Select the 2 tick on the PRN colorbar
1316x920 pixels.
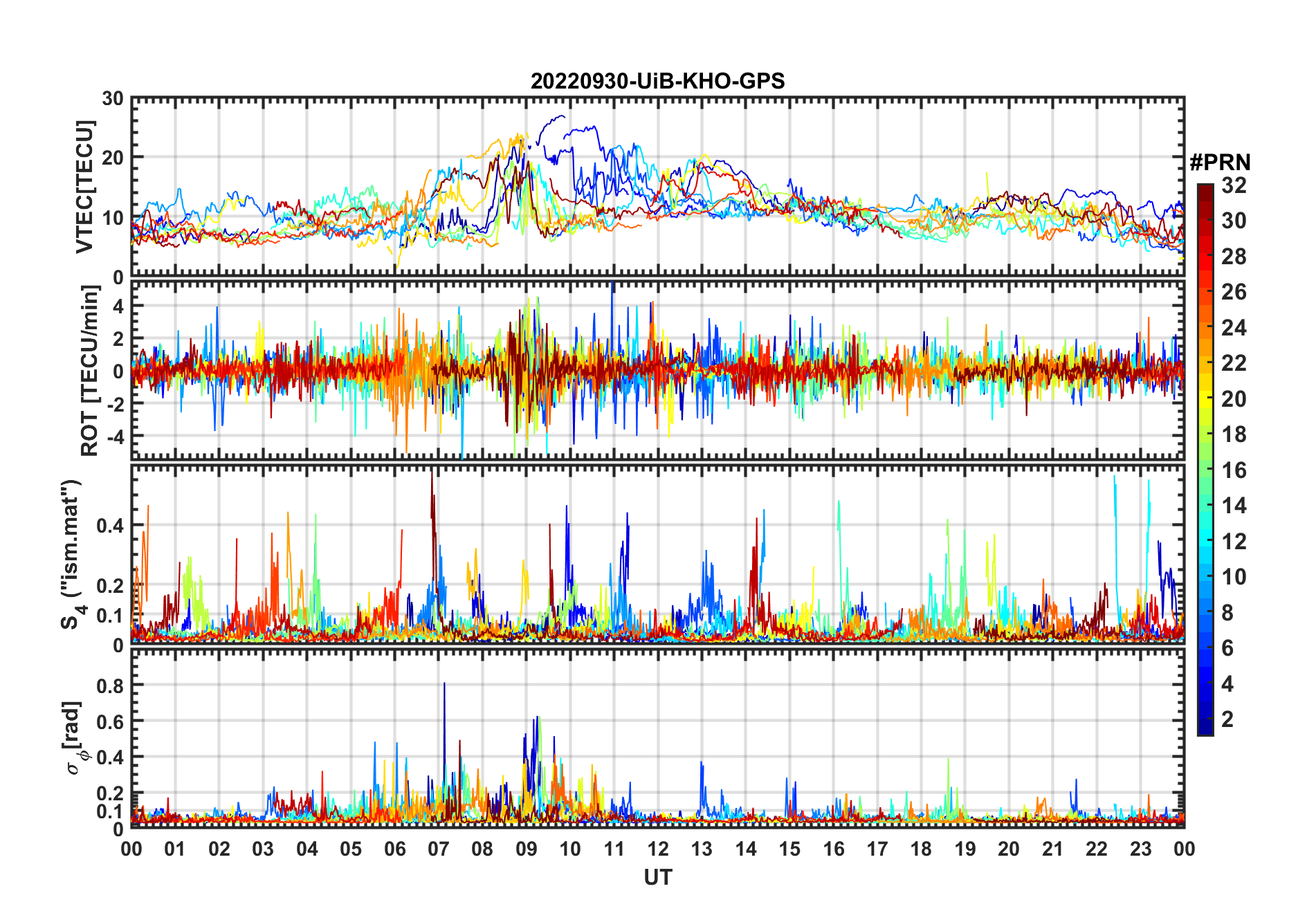[1227, 719]
